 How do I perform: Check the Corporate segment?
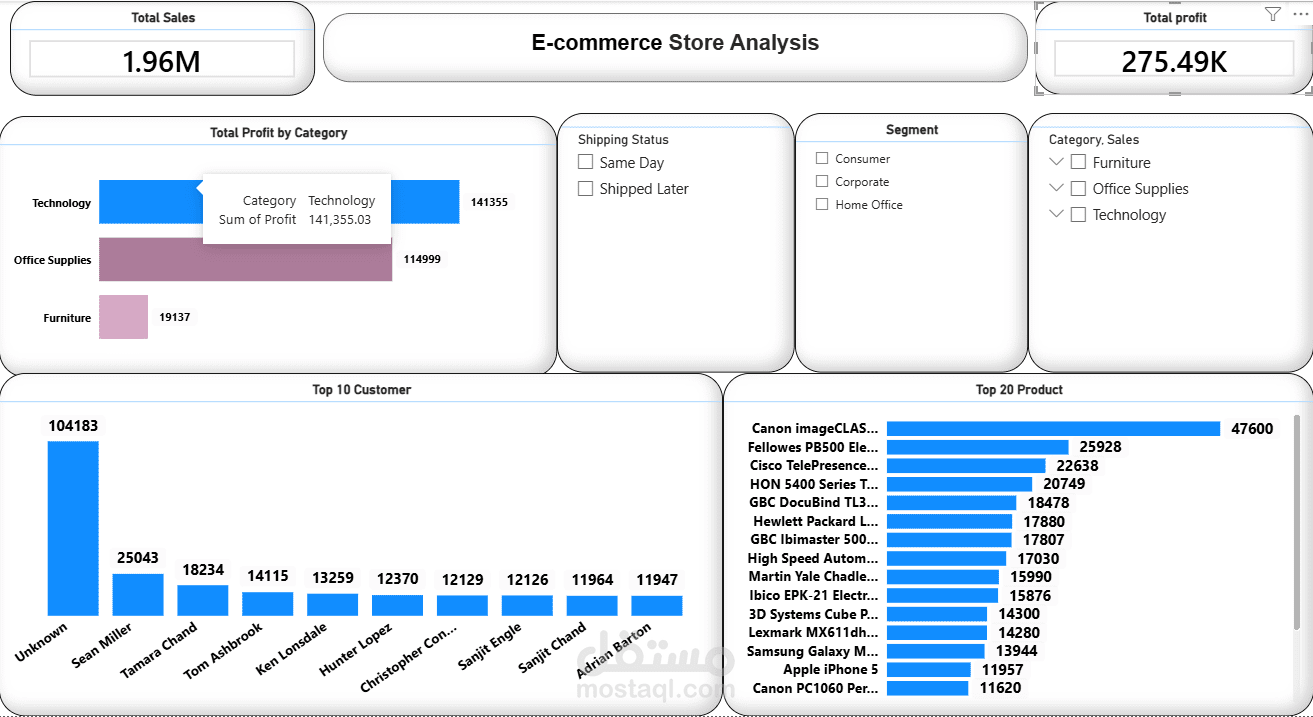(823, 181)
